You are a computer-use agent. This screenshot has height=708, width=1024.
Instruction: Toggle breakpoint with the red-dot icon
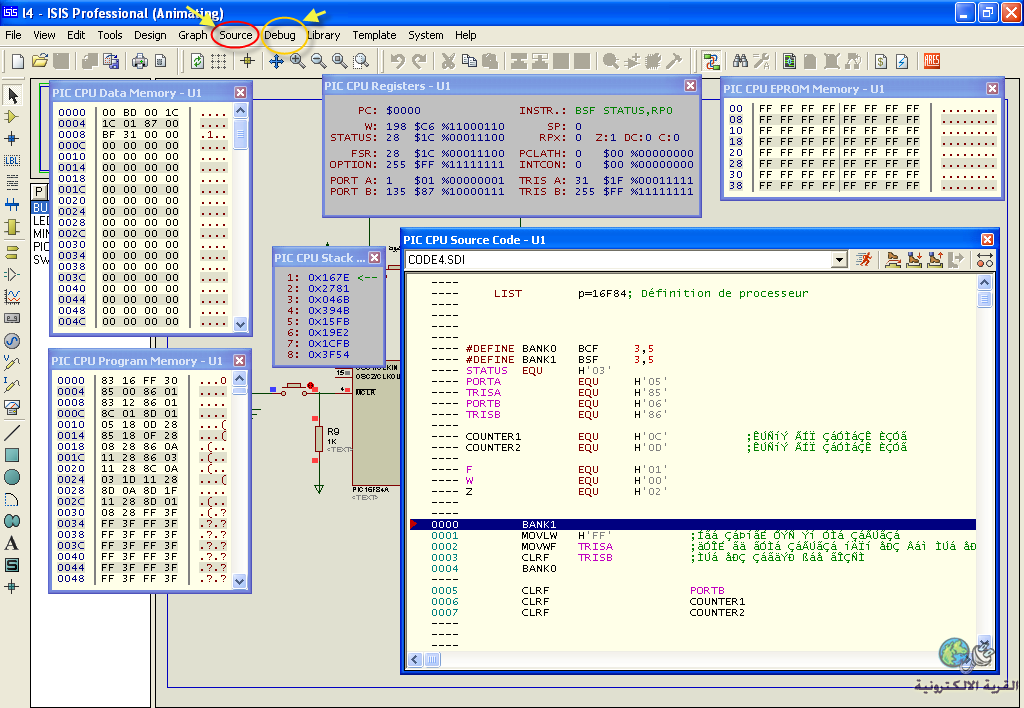985,260
